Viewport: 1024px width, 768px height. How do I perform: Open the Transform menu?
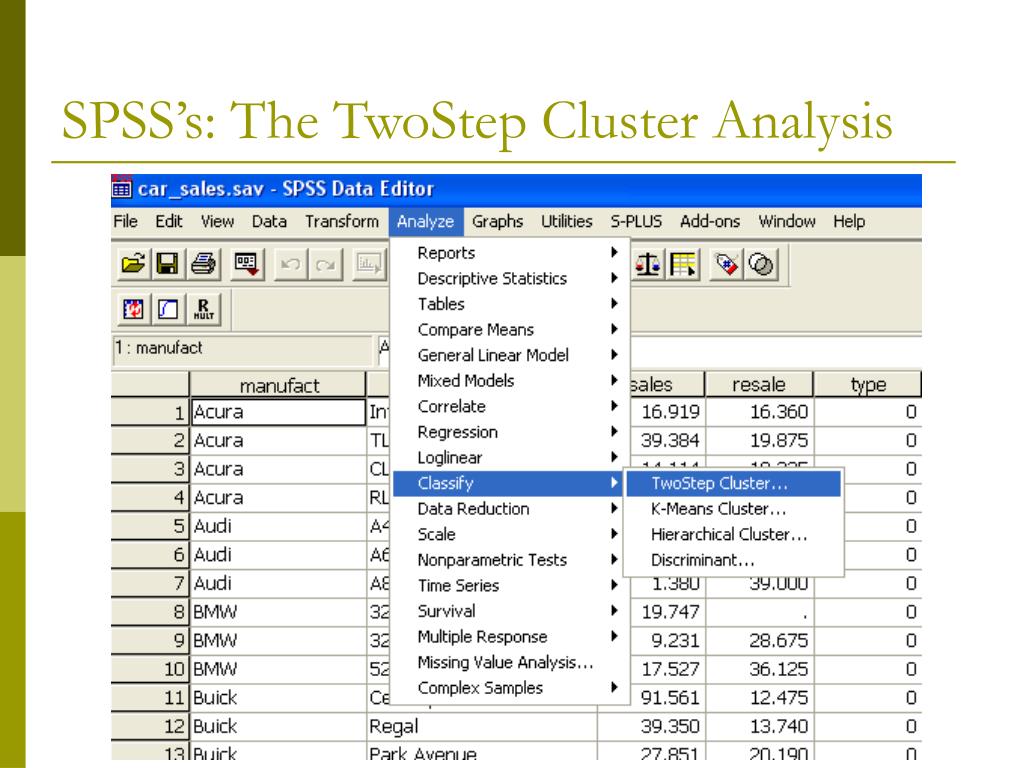342,221
